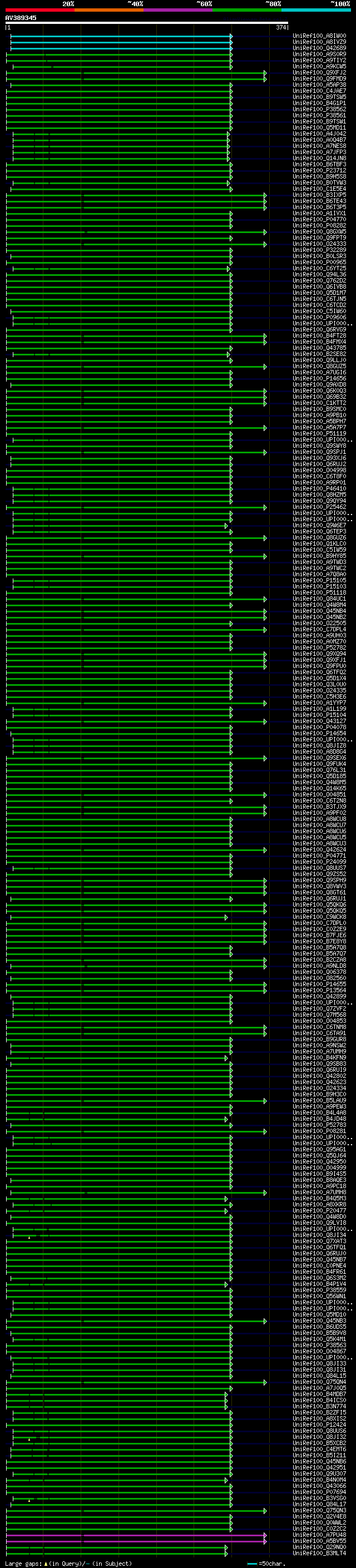Click the label UniRef100_Q75QN3
This screenshot has height=1568, width=356.
319,1510
